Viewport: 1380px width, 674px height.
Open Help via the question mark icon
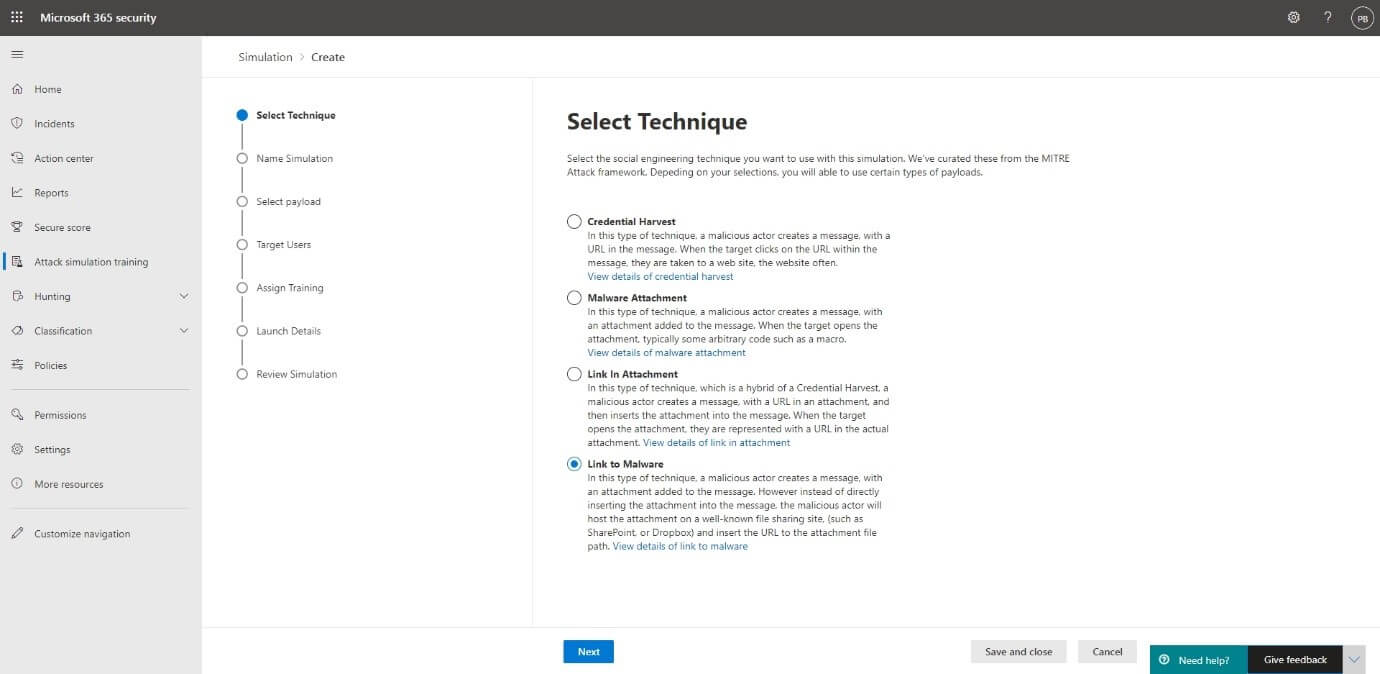tap(1328, 16)
